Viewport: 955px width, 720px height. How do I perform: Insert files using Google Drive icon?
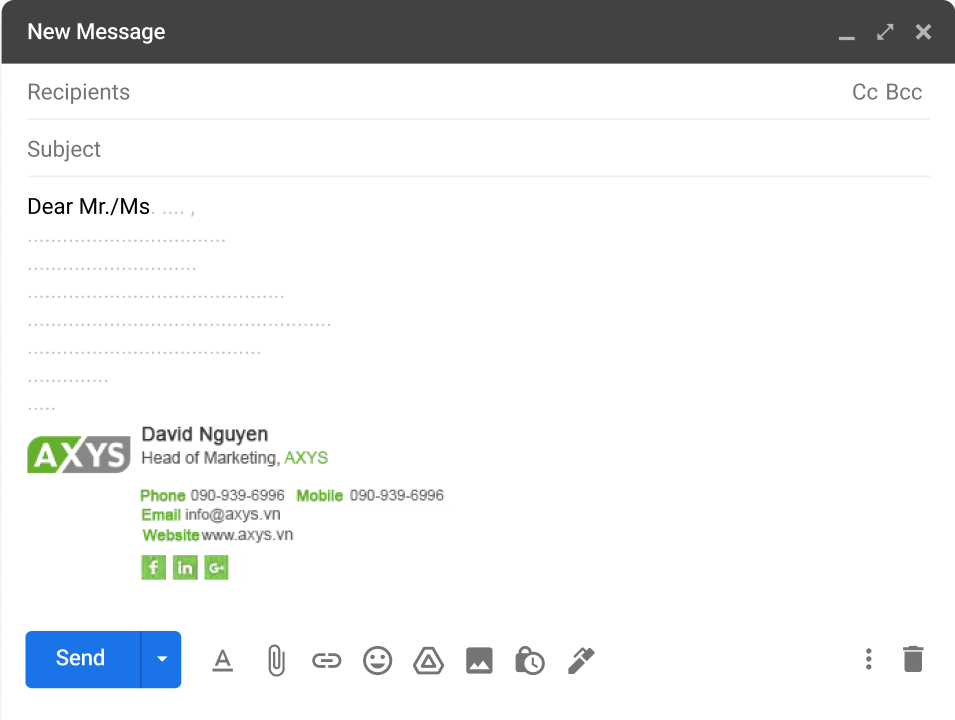coord(428,660)
